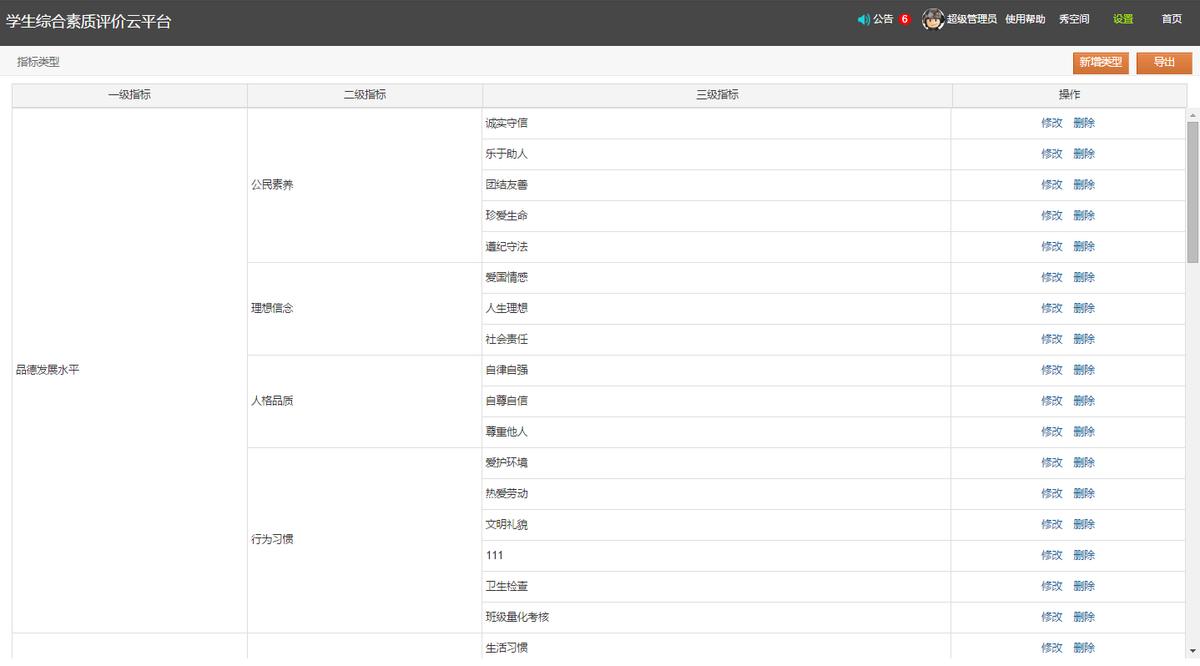
Task: Click the 新增类型 button
Action: pos(1101,62)
